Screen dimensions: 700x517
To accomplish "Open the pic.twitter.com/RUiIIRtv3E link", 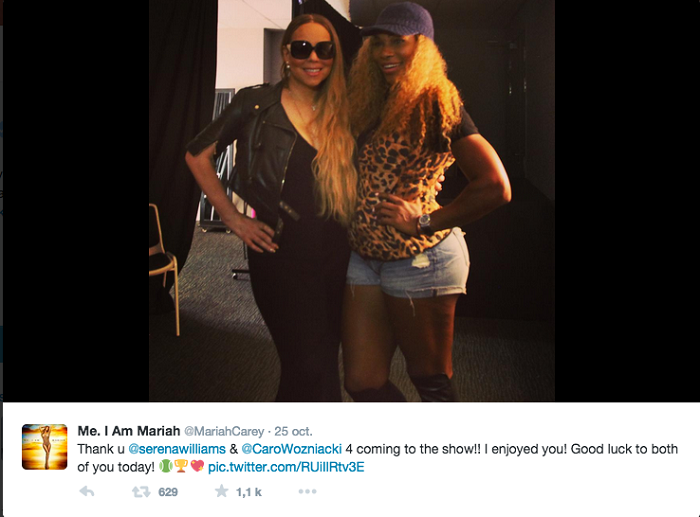I will 286,467.
